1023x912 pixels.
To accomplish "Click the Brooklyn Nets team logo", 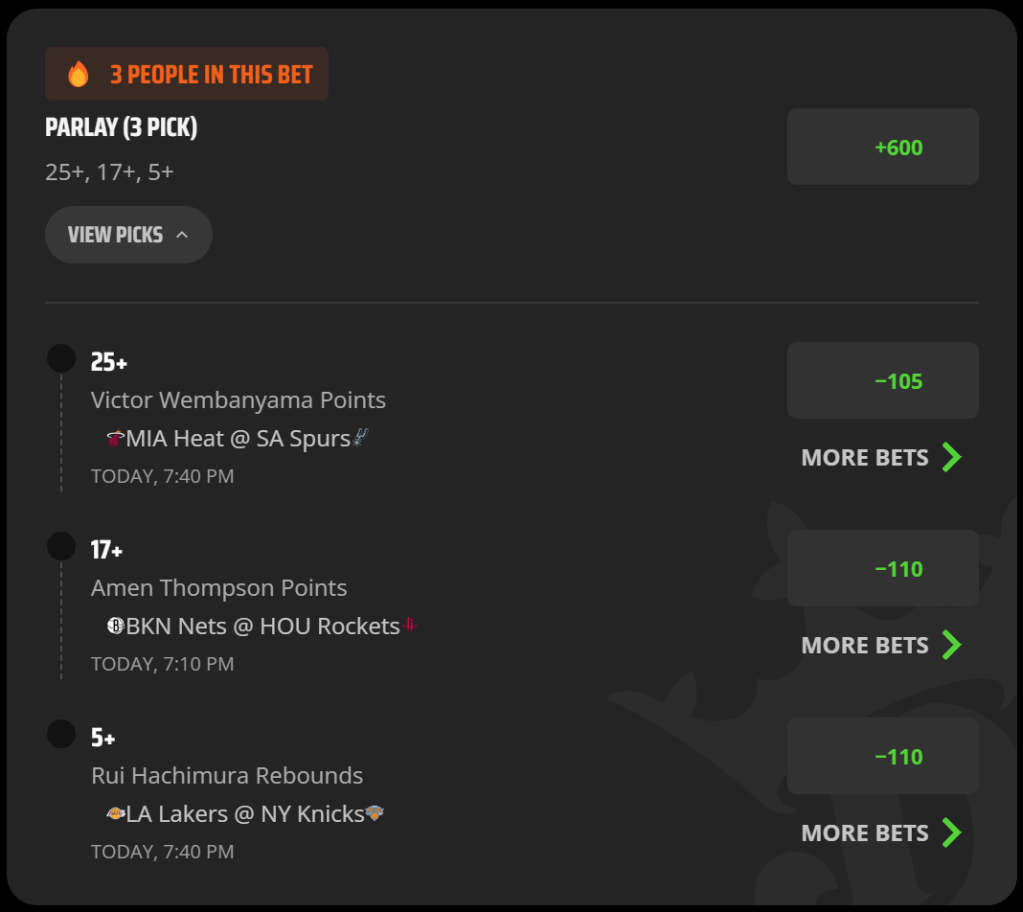I will click(115, 626).
